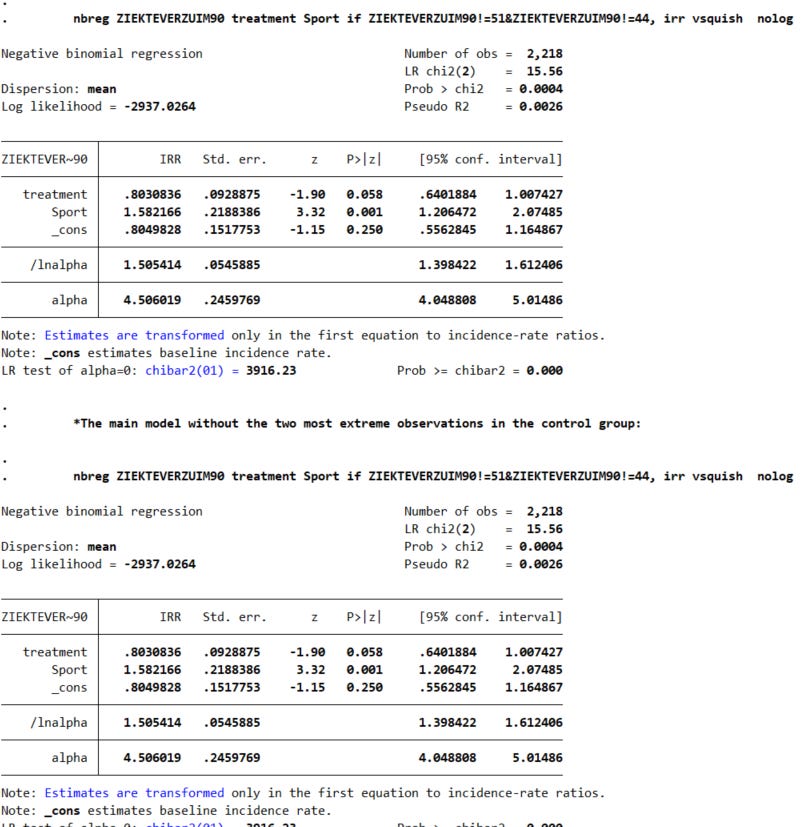The width and height of the screenshot is (810, 827).
Task: Select second output's Log likelihood -2937.0264
Action: (98, 564)
